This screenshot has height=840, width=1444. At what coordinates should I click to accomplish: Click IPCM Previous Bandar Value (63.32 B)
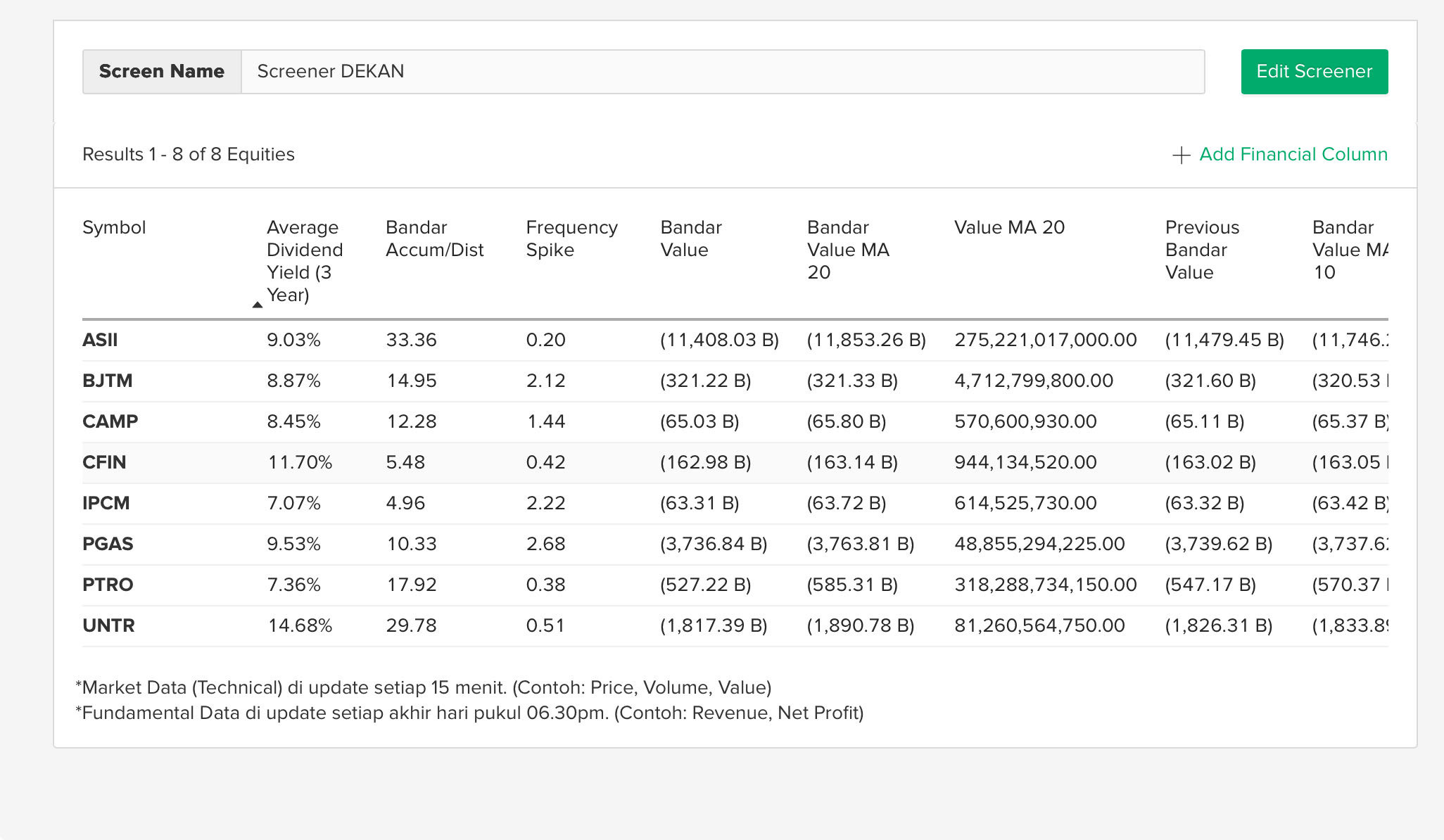1205,503
